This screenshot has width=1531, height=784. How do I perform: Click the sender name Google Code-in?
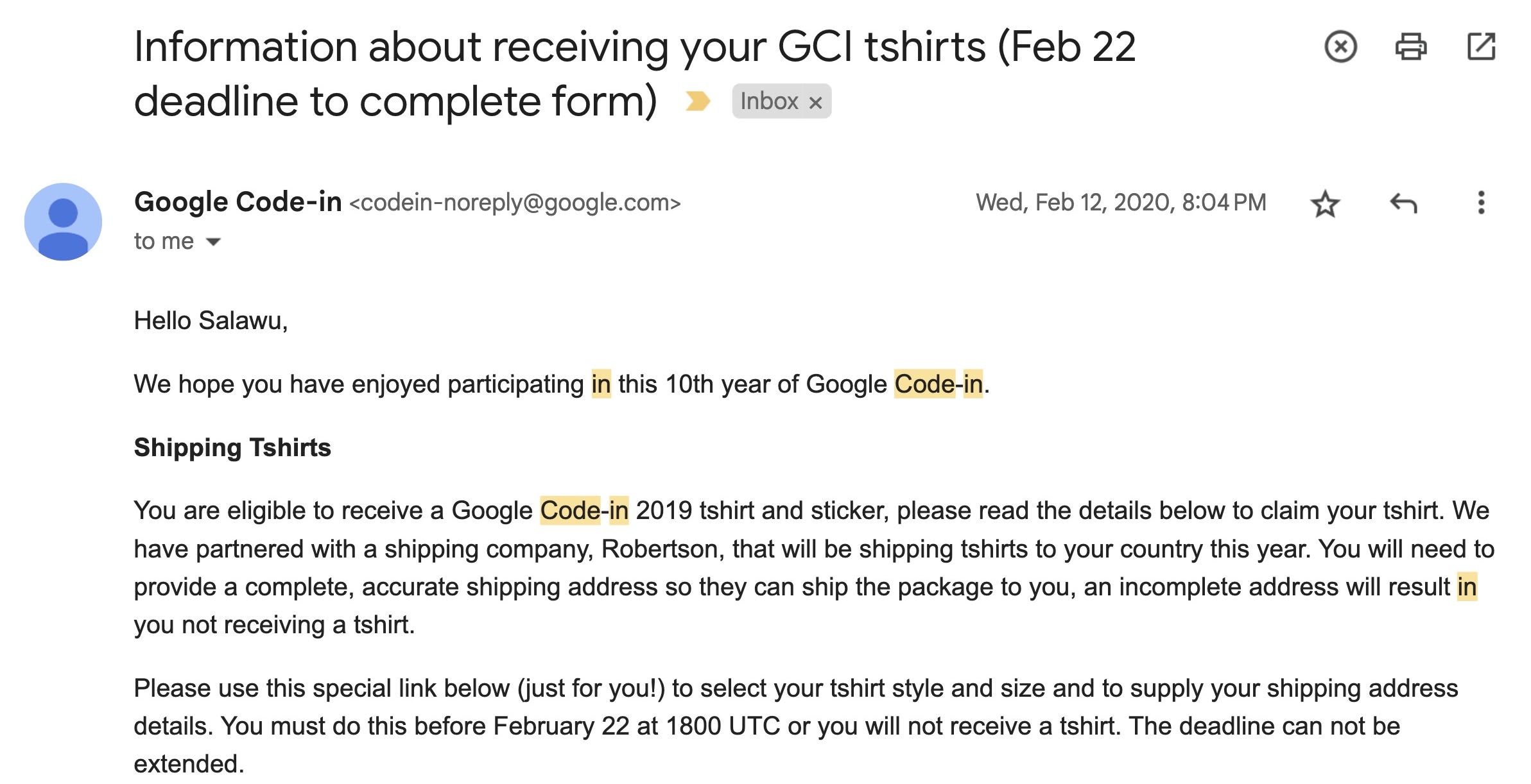(x=238, y=202)
